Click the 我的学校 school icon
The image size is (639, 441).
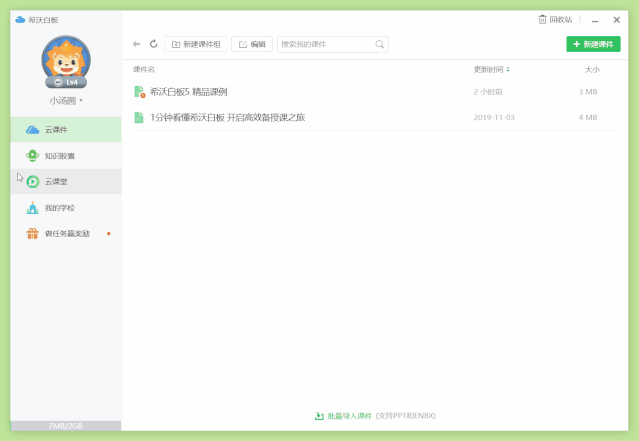click(33, 207)
